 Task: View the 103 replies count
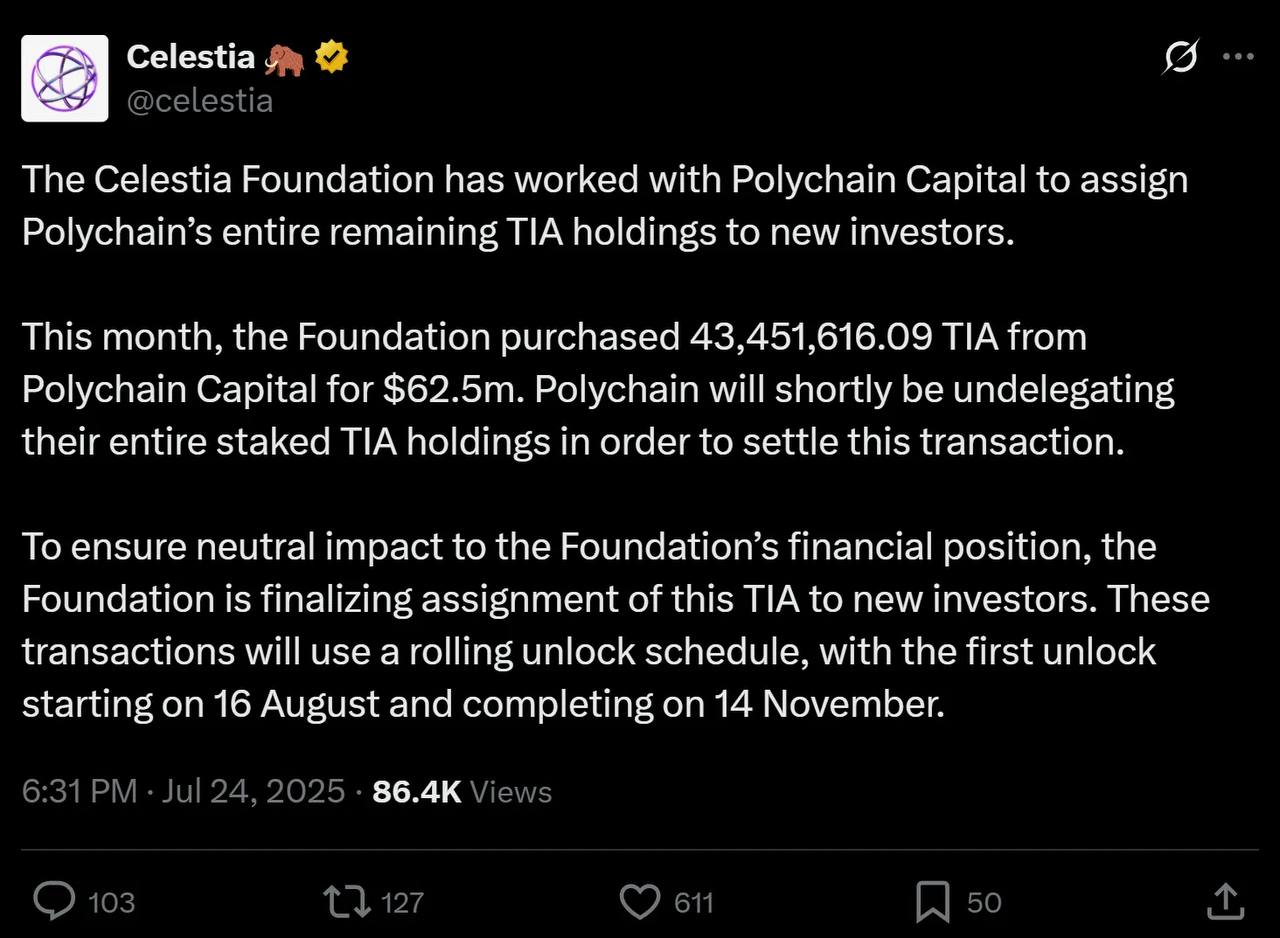coord(112,902)
